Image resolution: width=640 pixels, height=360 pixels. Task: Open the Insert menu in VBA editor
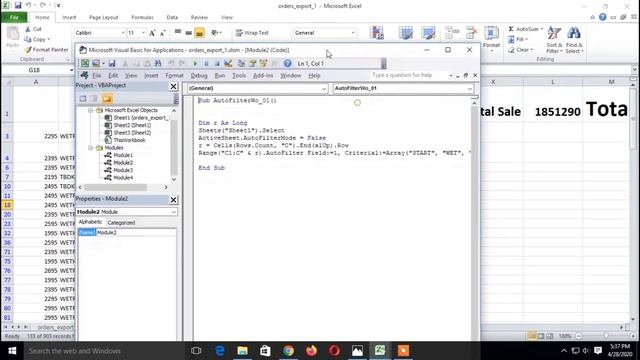pos(151,76)
